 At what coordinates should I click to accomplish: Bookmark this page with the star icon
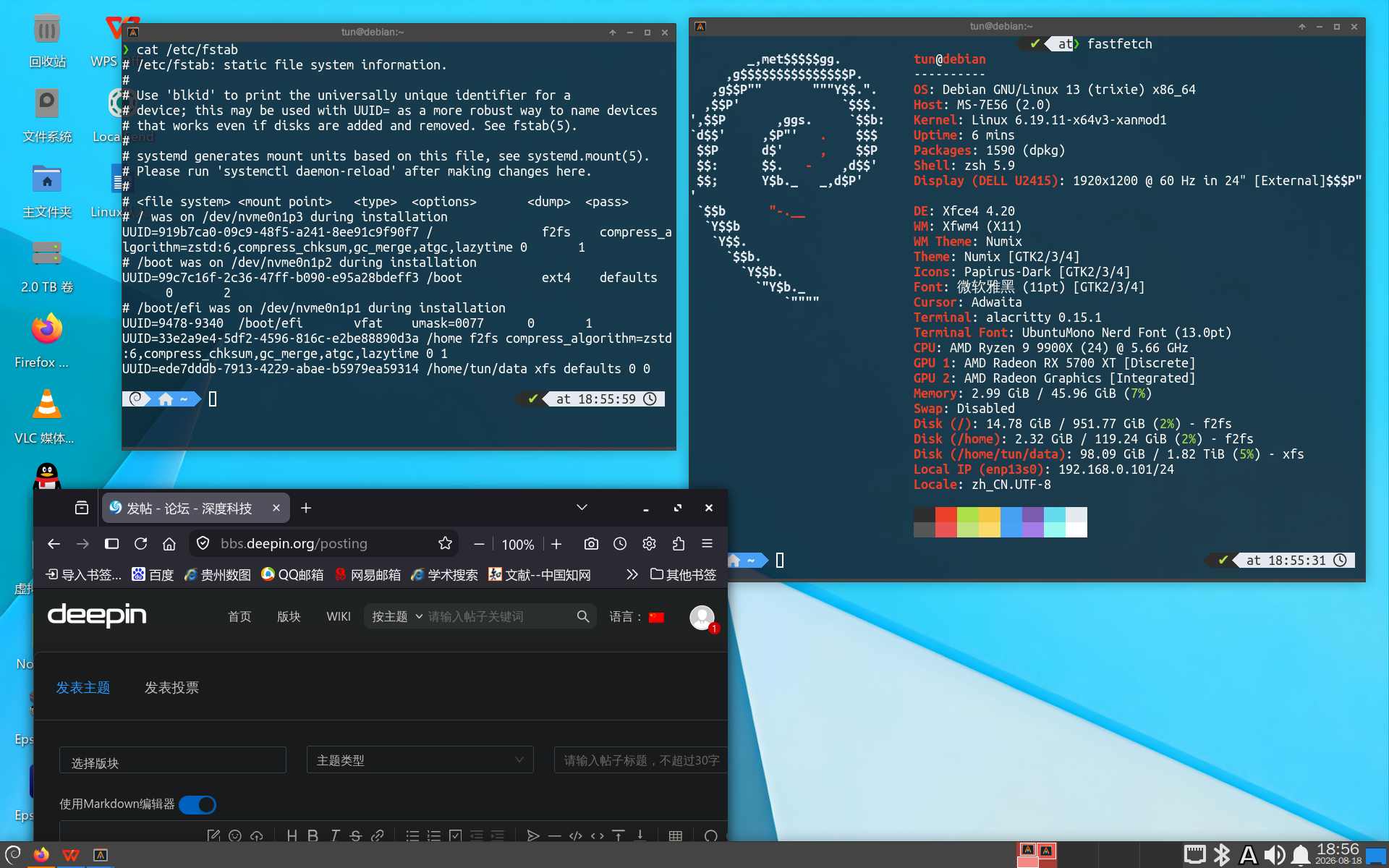(445, 543)
